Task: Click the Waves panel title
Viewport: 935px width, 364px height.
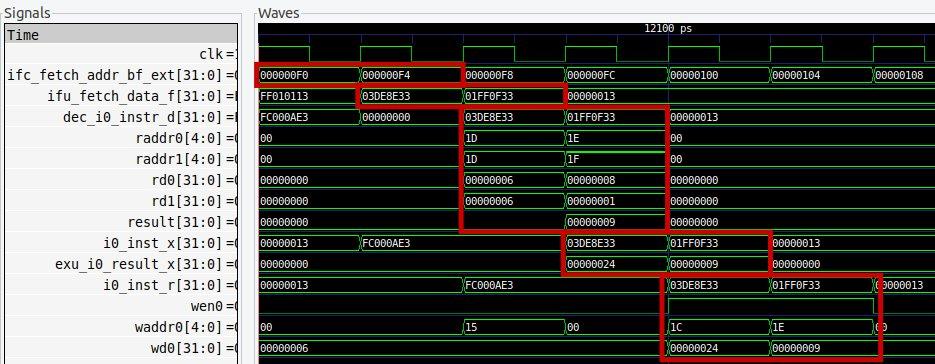Action: click(279, 13)
